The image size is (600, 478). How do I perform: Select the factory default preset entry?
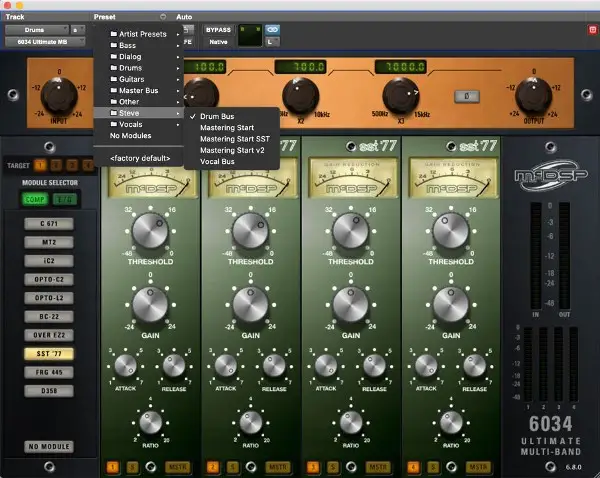[x=140, y=158]
